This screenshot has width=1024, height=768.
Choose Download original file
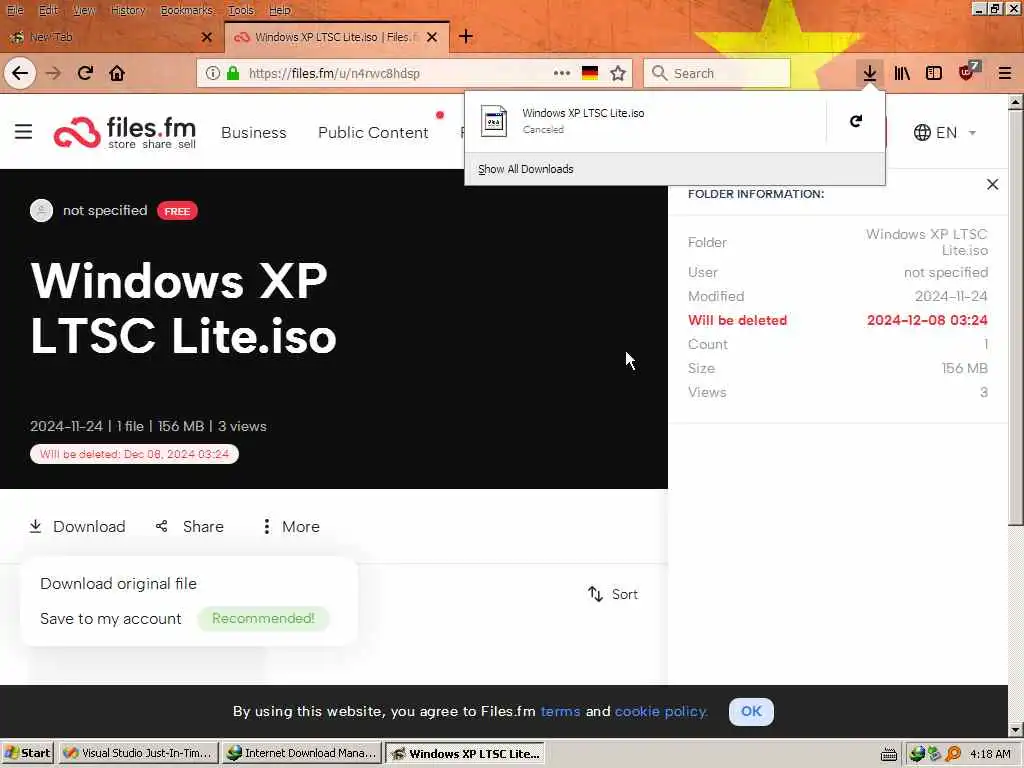coord(118,584)
